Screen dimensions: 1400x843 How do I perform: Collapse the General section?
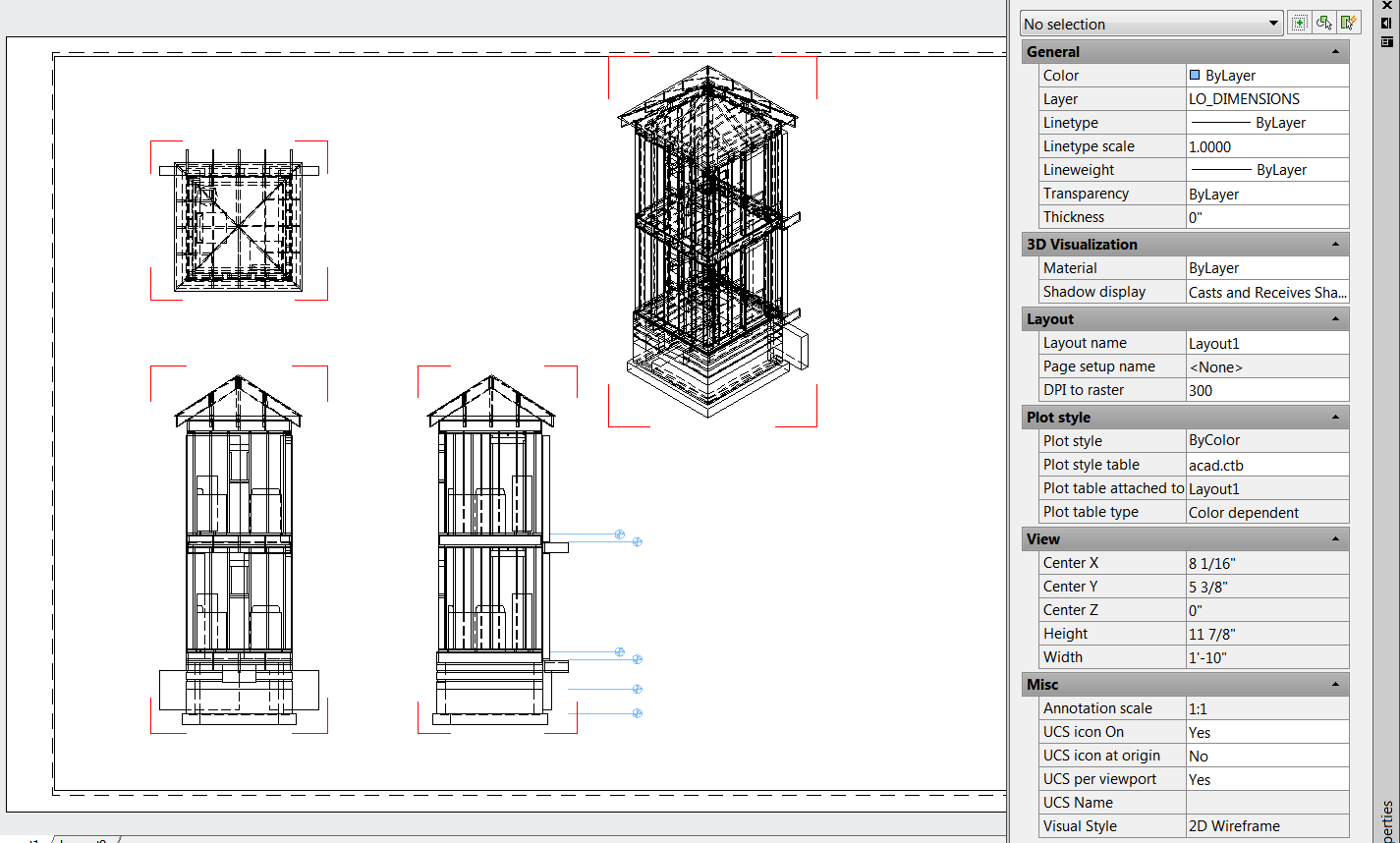pos(1335,51)
